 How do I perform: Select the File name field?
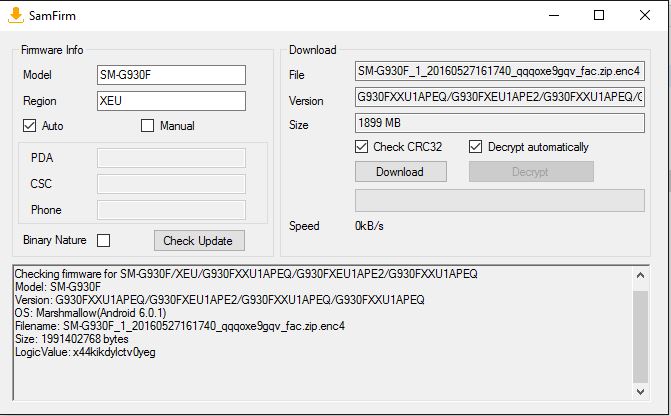pyautogui.click(x=500, y=71)
